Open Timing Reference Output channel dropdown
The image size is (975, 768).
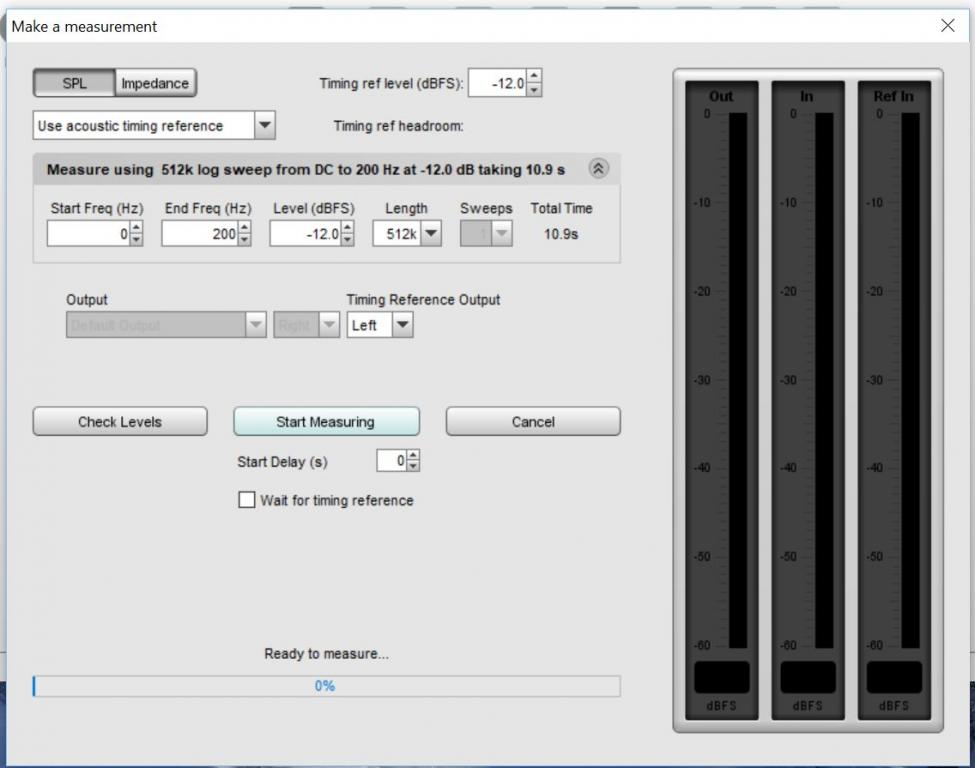click(401, 325)
